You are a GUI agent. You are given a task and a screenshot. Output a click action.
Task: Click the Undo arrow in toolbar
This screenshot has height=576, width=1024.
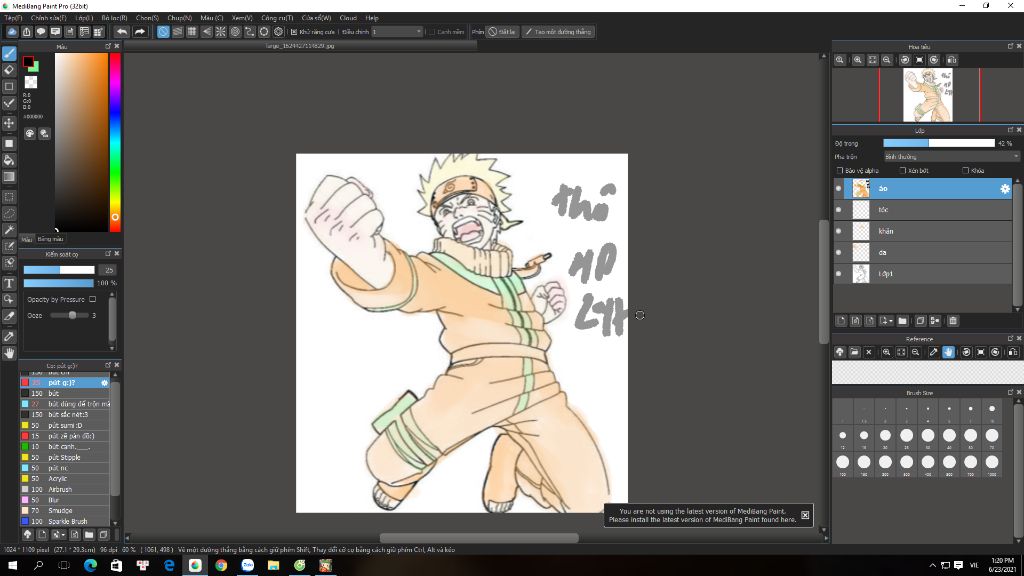pos(122,31)
